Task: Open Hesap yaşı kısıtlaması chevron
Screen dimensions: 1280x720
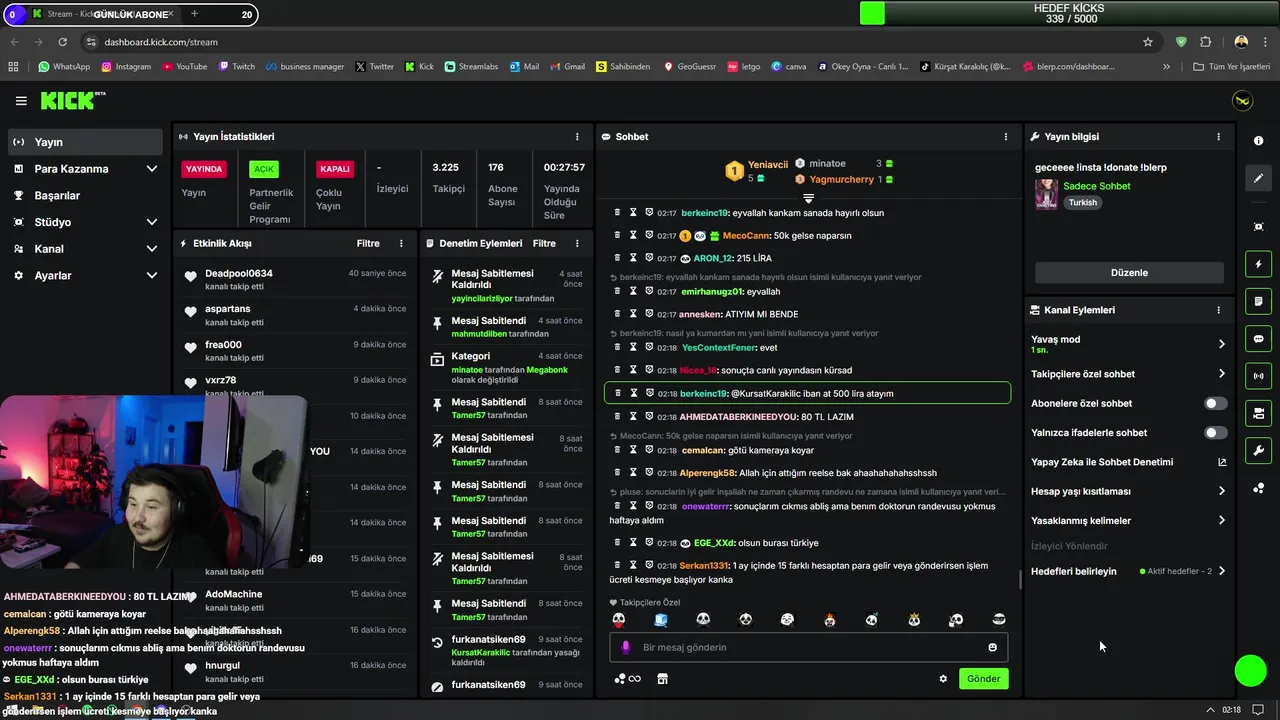Action: pos(1221,491)
